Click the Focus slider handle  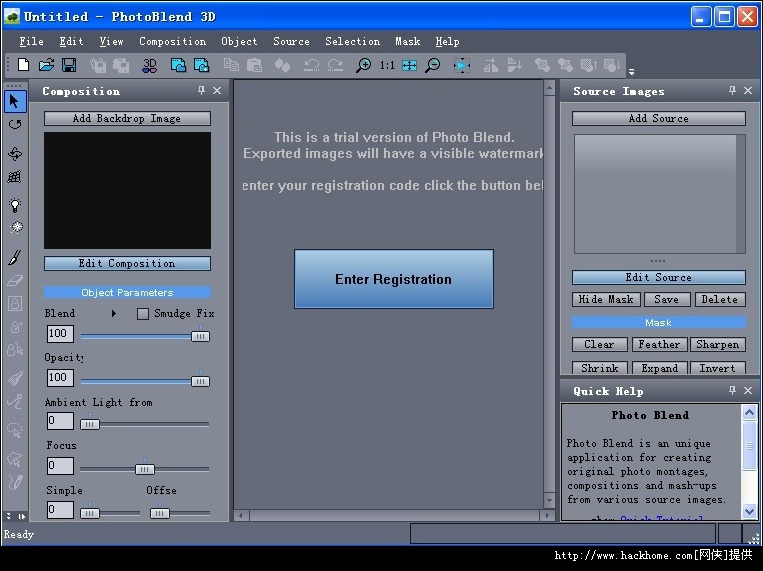(145, 469)
